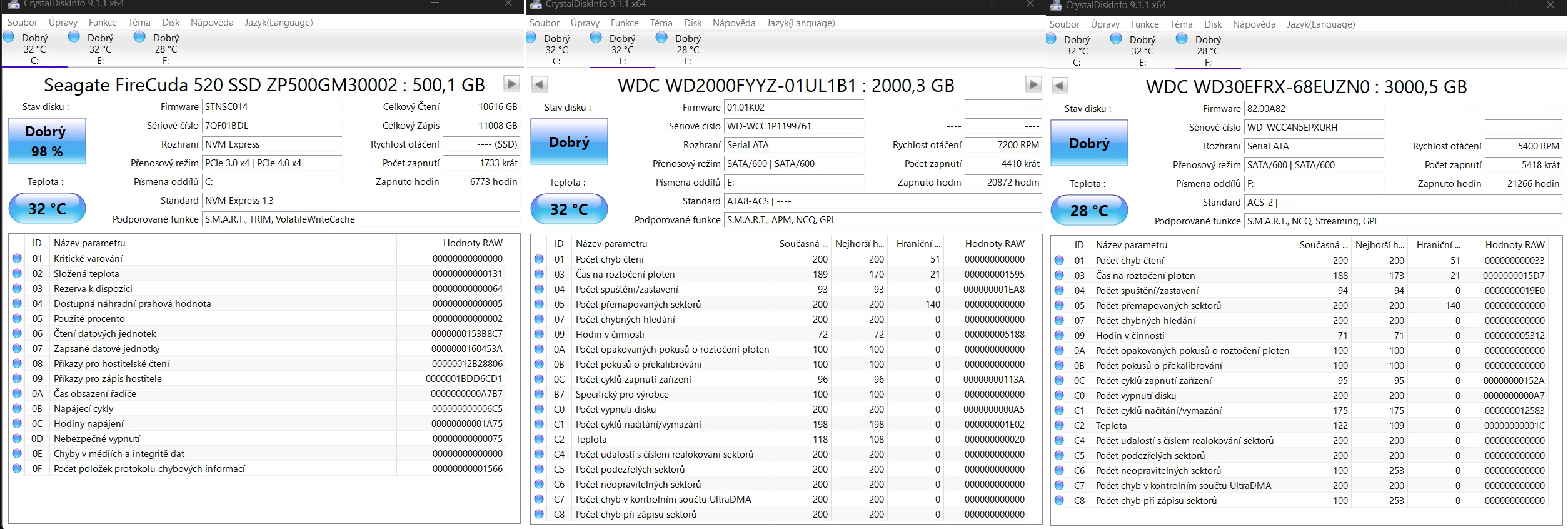Image resolution: width=1568 pixels, height=529 pixels.
Task: Open Jazyk(Language) menu in WD30EFRX window
Action: pos(1321,24)
